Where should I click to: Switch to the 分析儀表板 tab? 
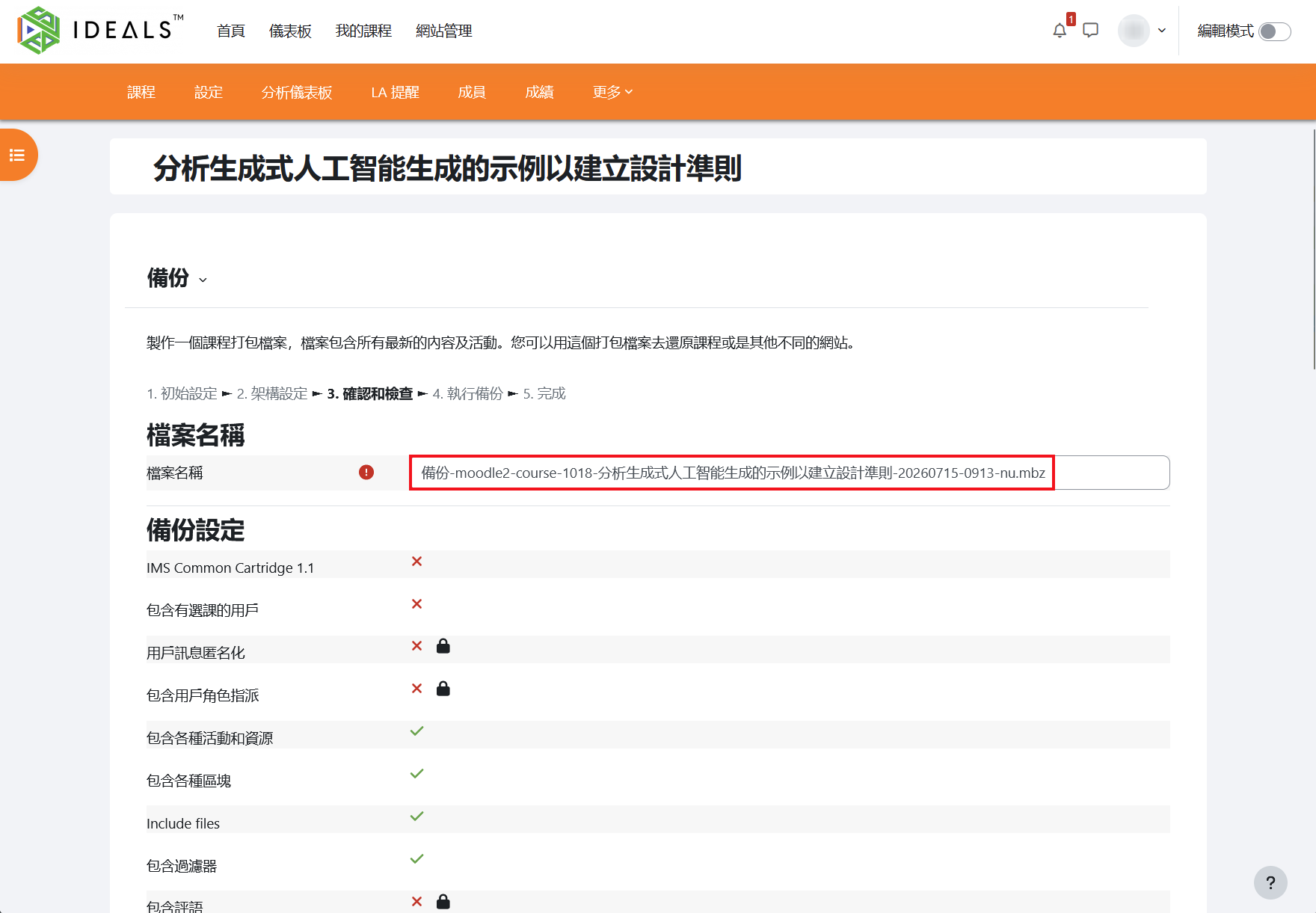(x=297, y=92)
